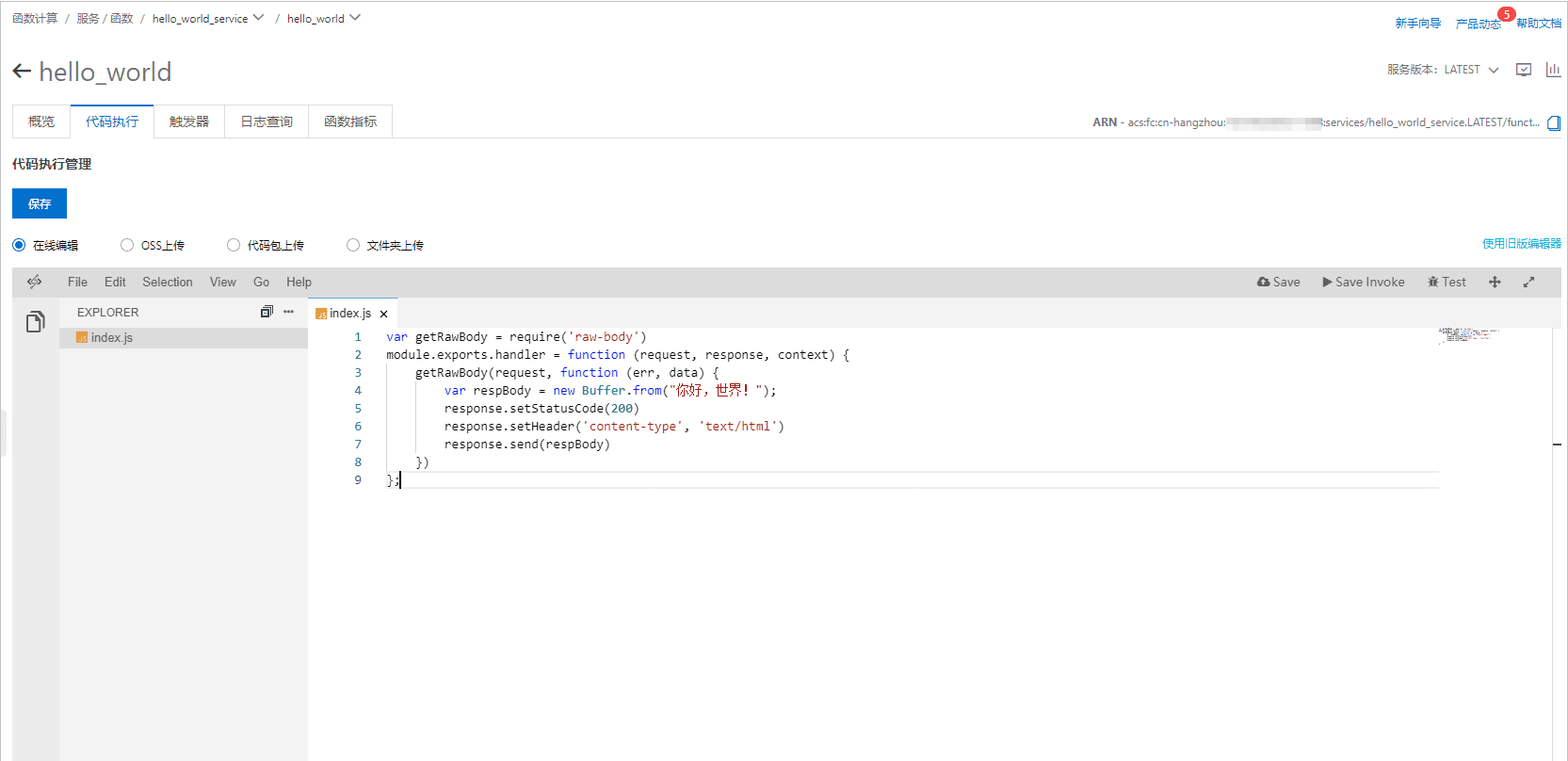Open the Help menu

pyautogui.click(x=299, y=282)
